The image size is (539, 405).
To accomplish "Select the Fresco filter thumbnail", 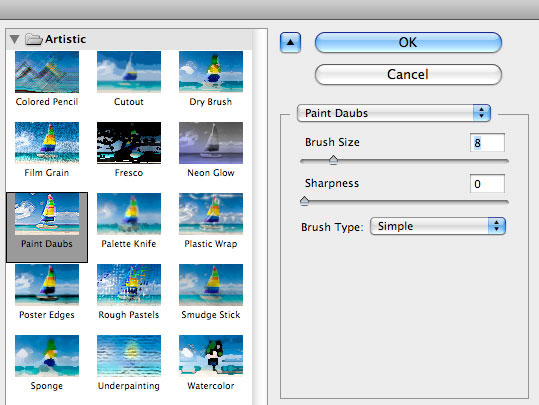I will pyautogui.click(x=129, y=143).
